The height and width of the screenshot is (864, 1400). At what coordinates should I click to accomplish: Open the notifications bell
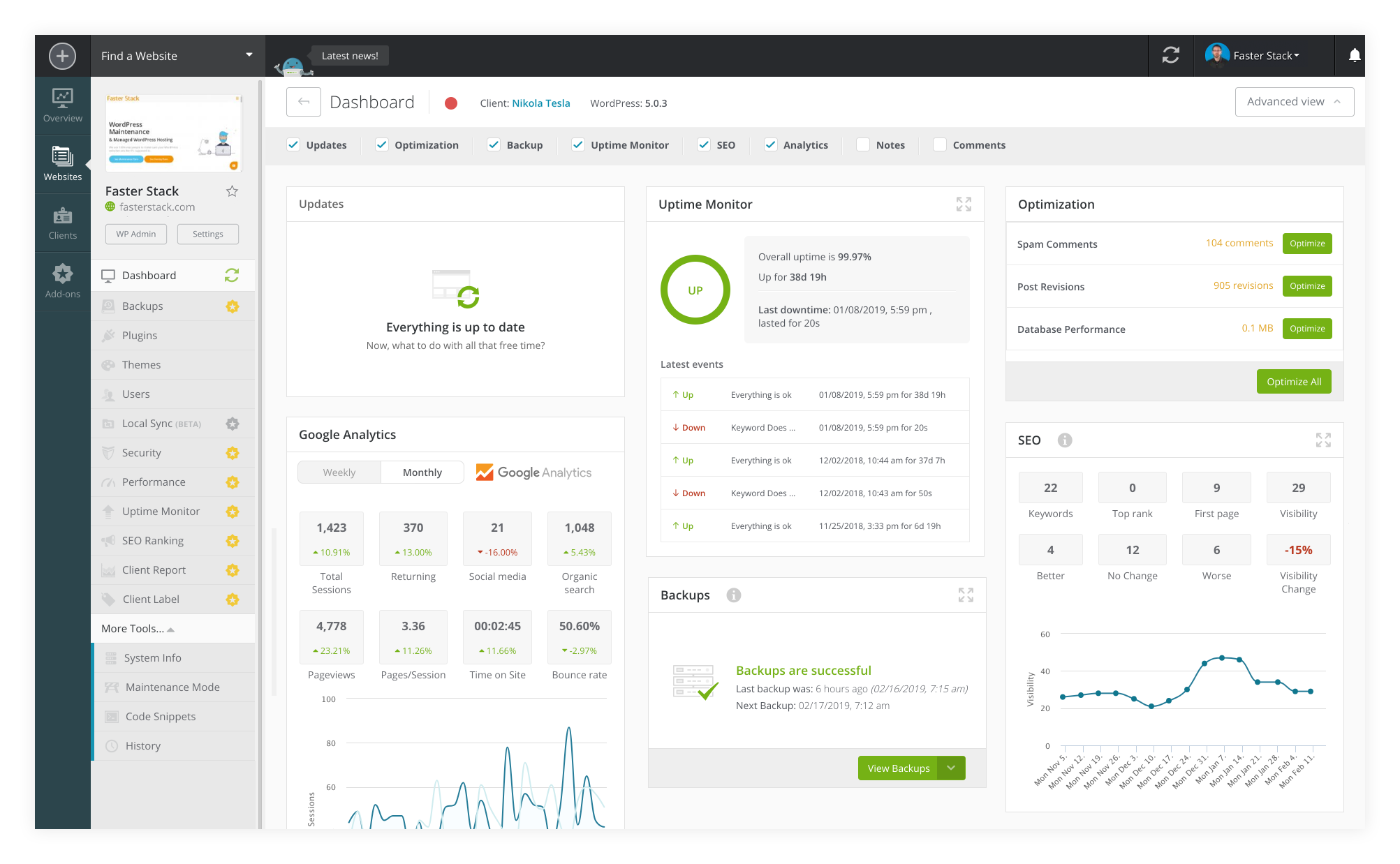1354,56
